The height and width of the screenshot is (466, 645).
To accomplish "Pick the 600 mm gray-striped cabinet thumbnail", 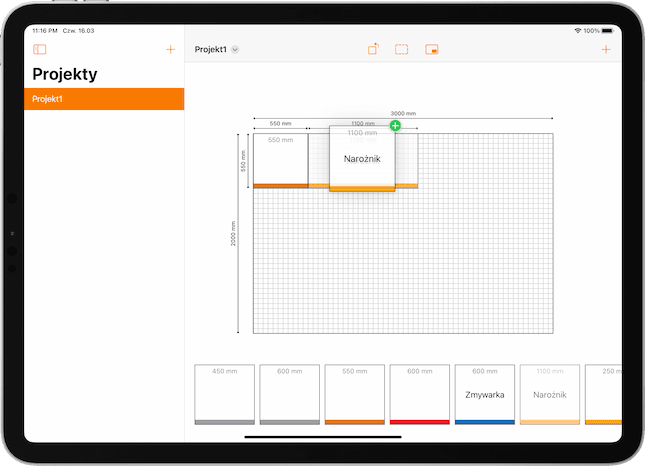I will 290,394.
